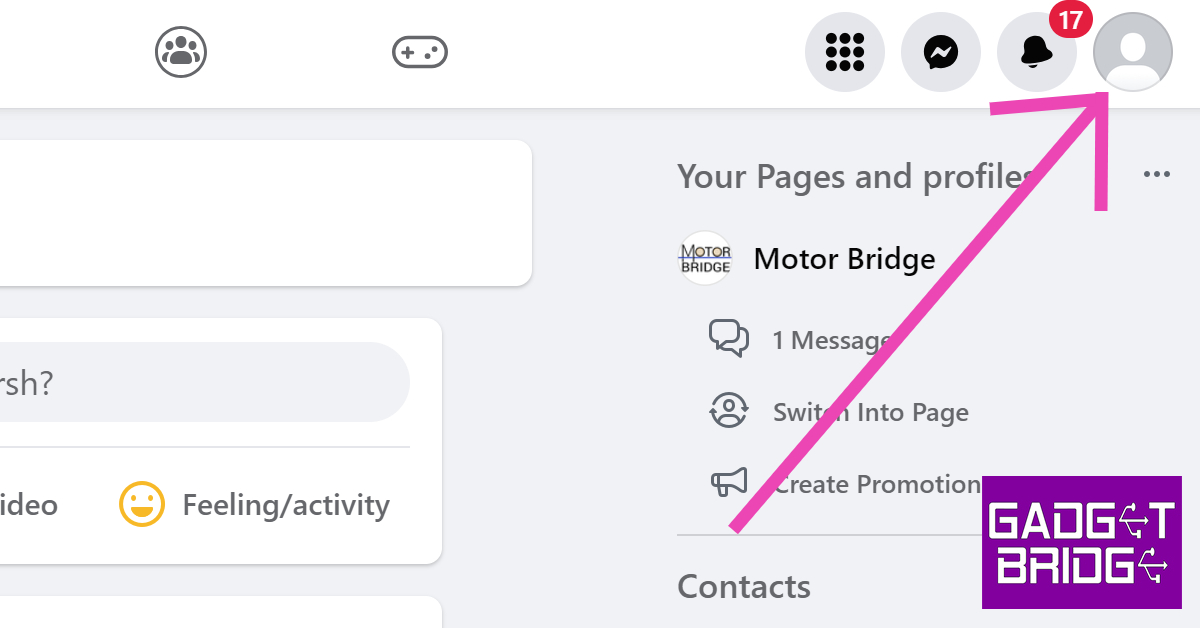Image resolution: width=1200 pixels, height=628 pixels.
Task: Open the Gaming tab controller icon
Action: 420,52
